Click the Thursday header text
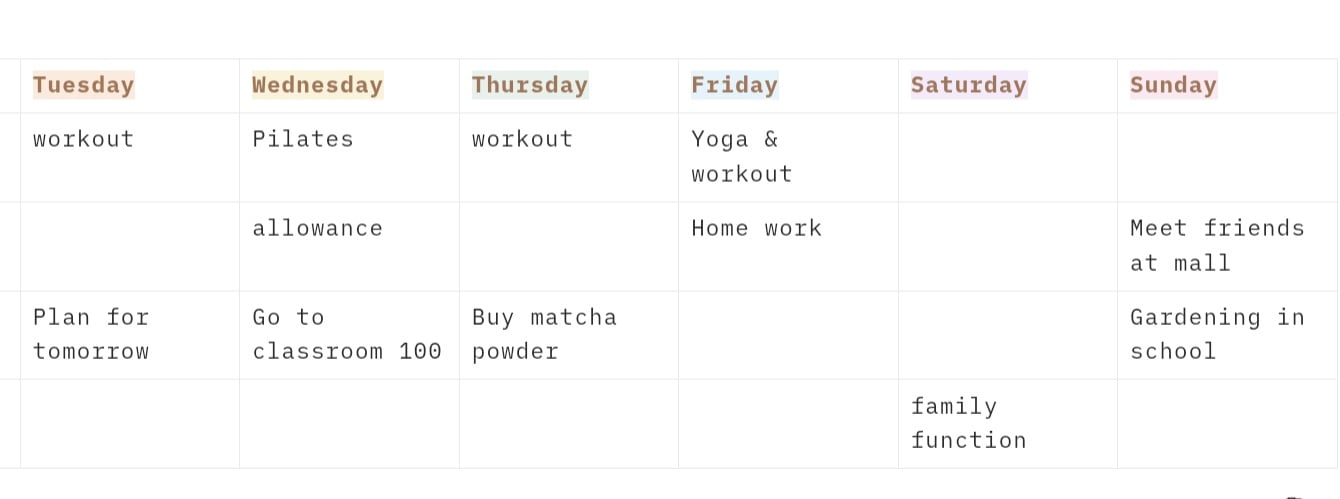Viewport: 1340px width, 499px height. (x=530, y=85)
